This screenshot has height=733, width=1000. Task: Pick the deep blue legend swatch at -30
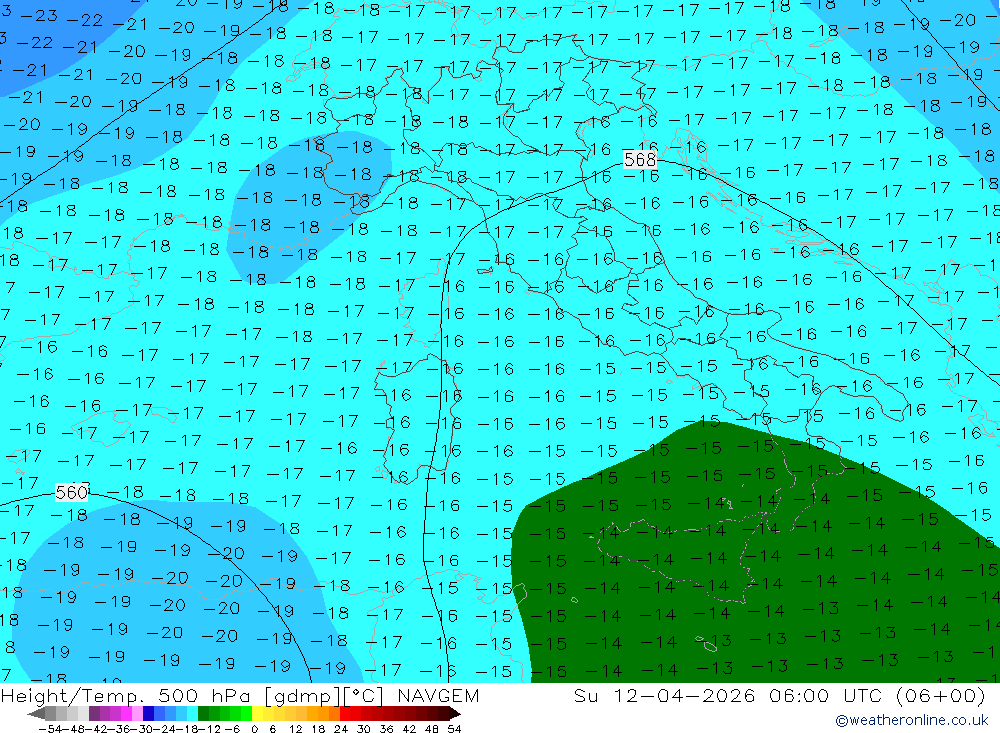pyautogui.click(x=148, y=714)
